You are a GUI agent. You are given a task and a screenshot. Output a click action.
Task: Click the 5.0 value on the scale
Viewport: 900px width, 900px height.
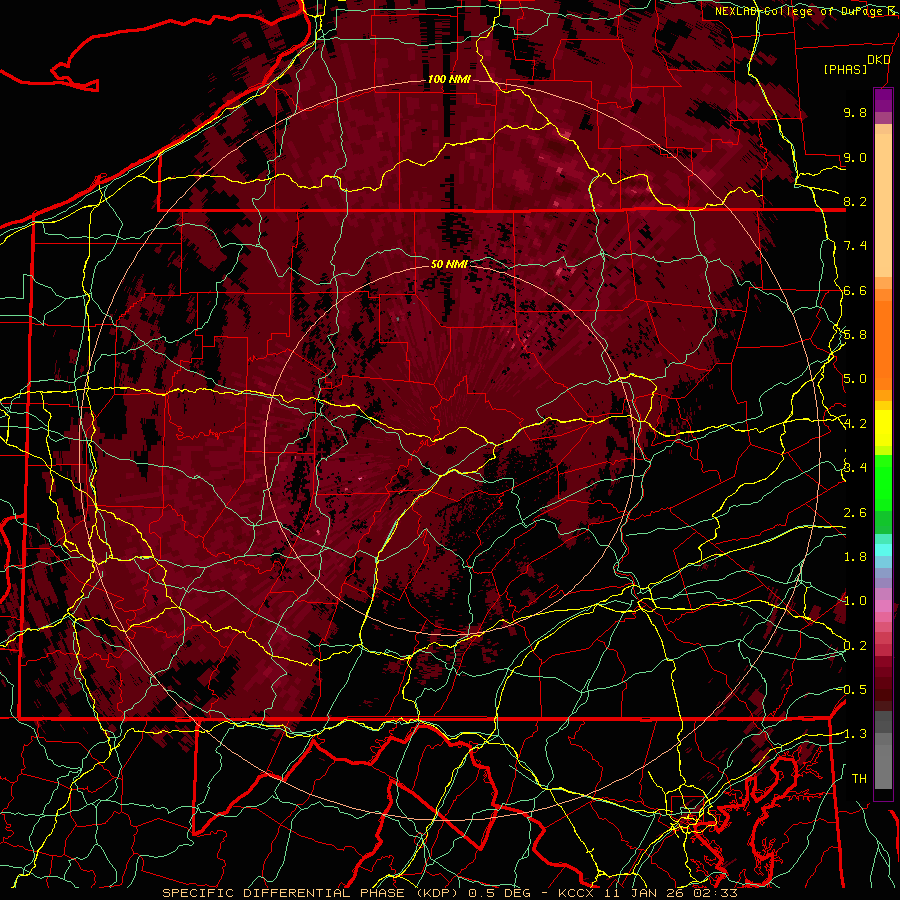click(855, 379)
